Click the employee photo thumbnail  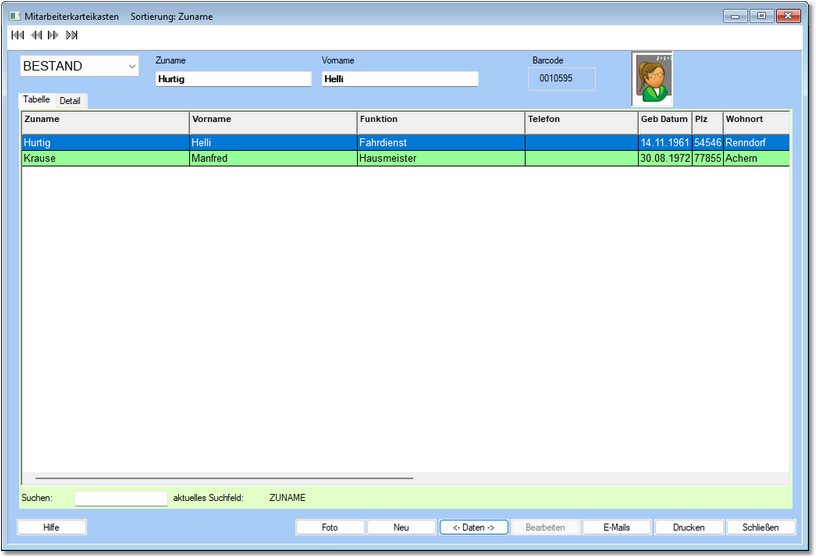[652, 79]
